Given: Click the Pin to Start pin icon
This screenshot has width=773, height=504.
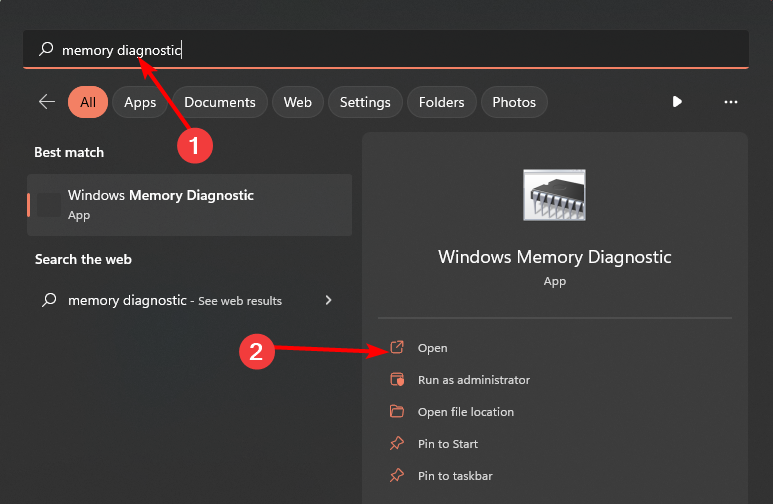Looking at the screenshot, I should (397, 444).
